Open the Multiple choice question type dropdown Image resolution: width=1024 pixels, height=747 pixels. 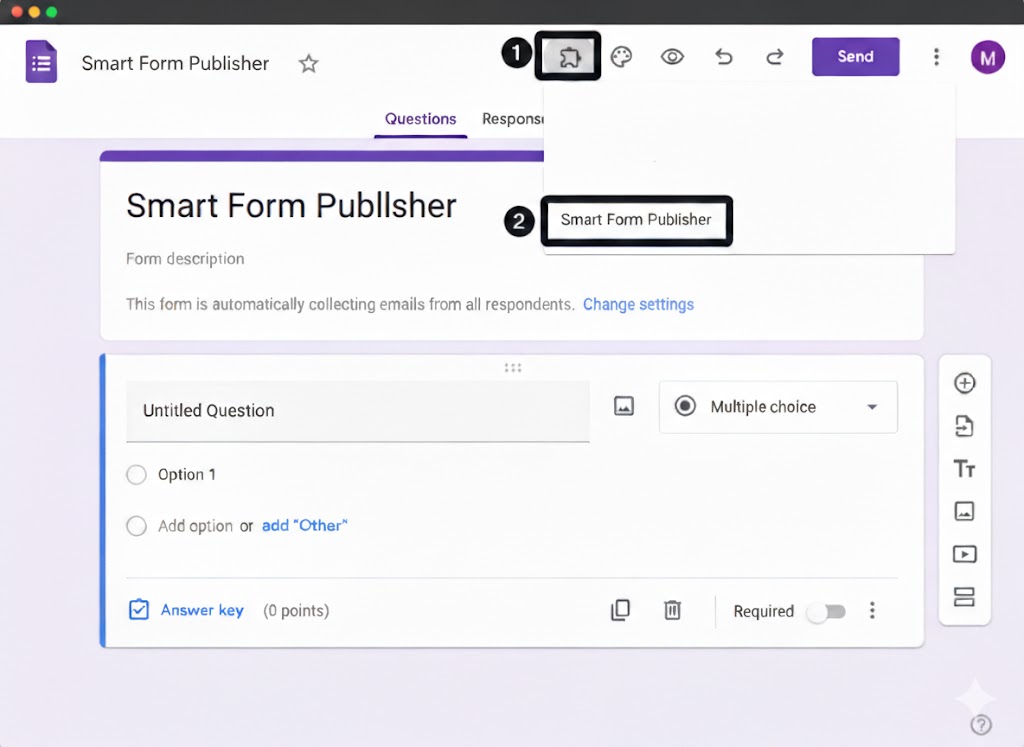coord(778,407)
